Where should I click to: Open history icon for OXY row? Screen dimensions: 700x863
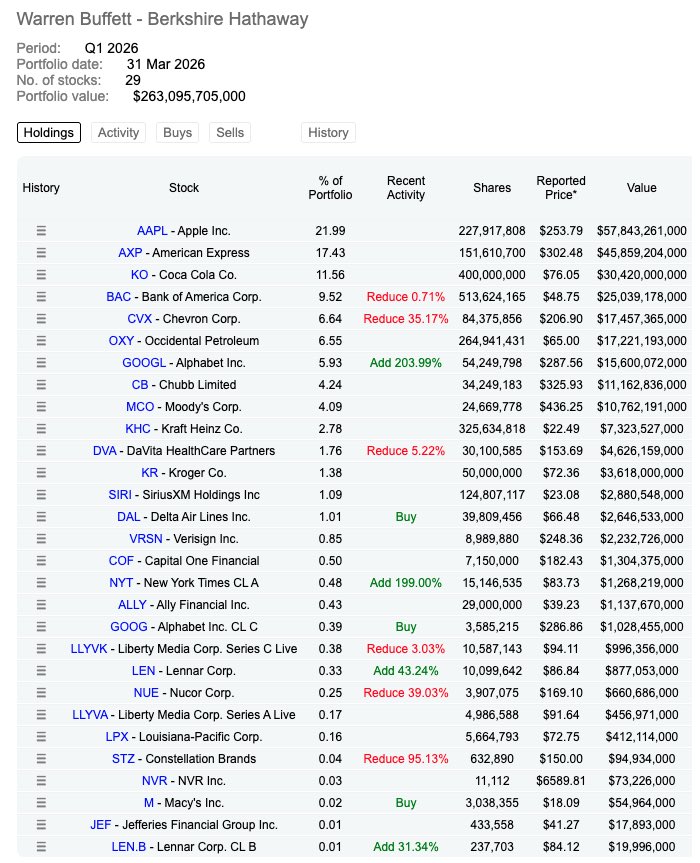click(x=41, y=341)
